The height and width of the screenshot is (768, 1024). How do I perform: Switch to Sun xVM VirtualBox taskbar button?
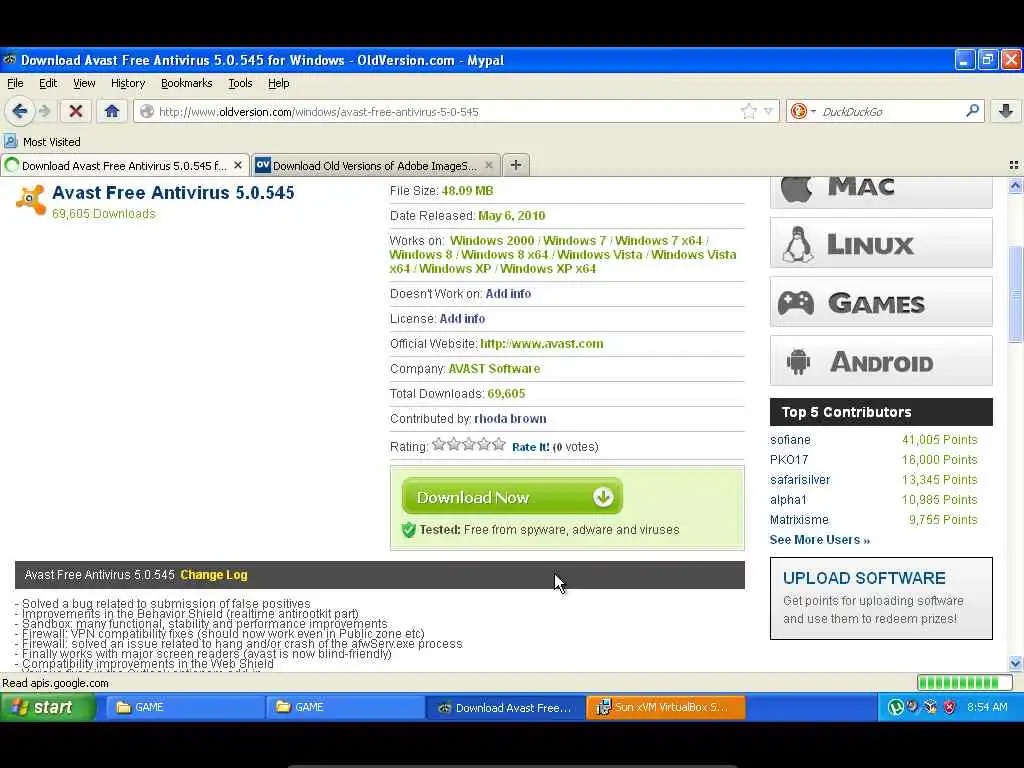click(665, 707)
